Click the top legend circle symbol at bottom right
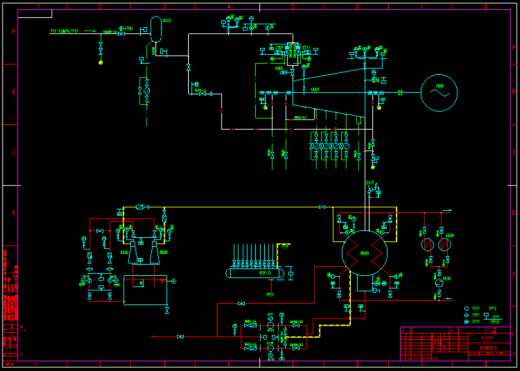Viewport: 520px width, 371px height. 466,309
